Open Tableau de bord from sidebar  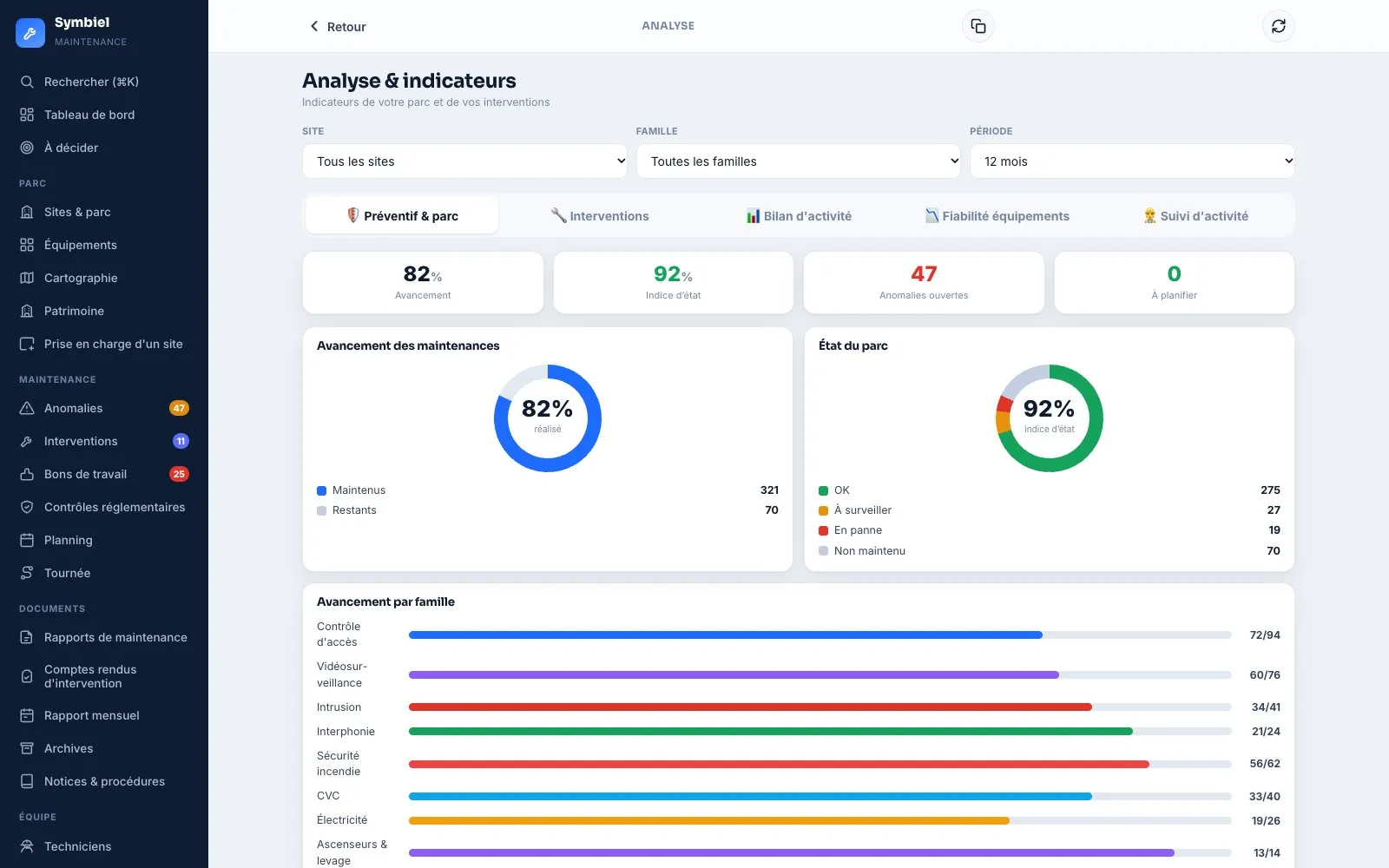[104, 115]
